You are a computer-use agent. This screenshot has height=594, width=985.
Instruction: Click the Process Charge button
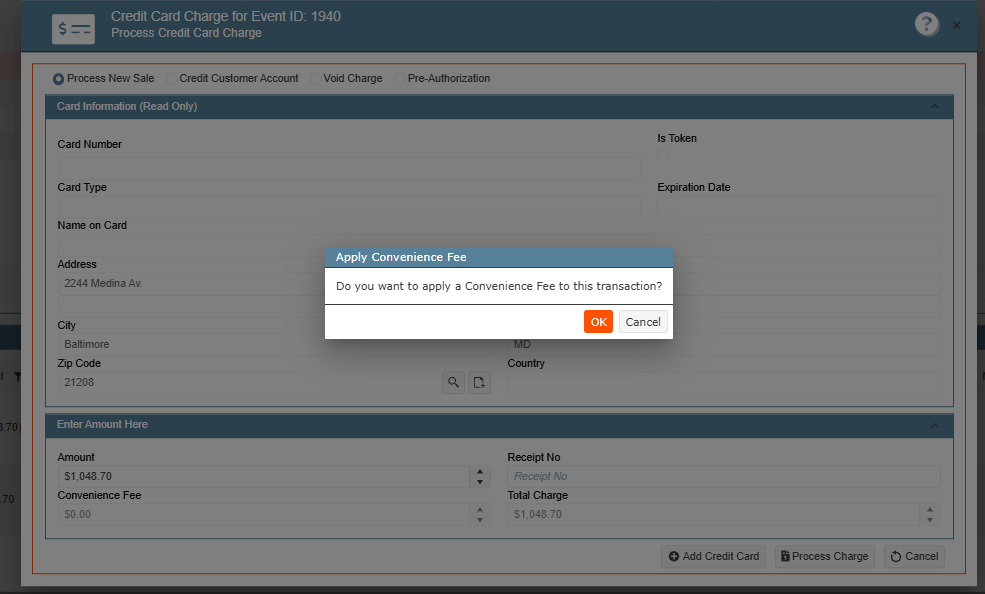pos(825,556)
